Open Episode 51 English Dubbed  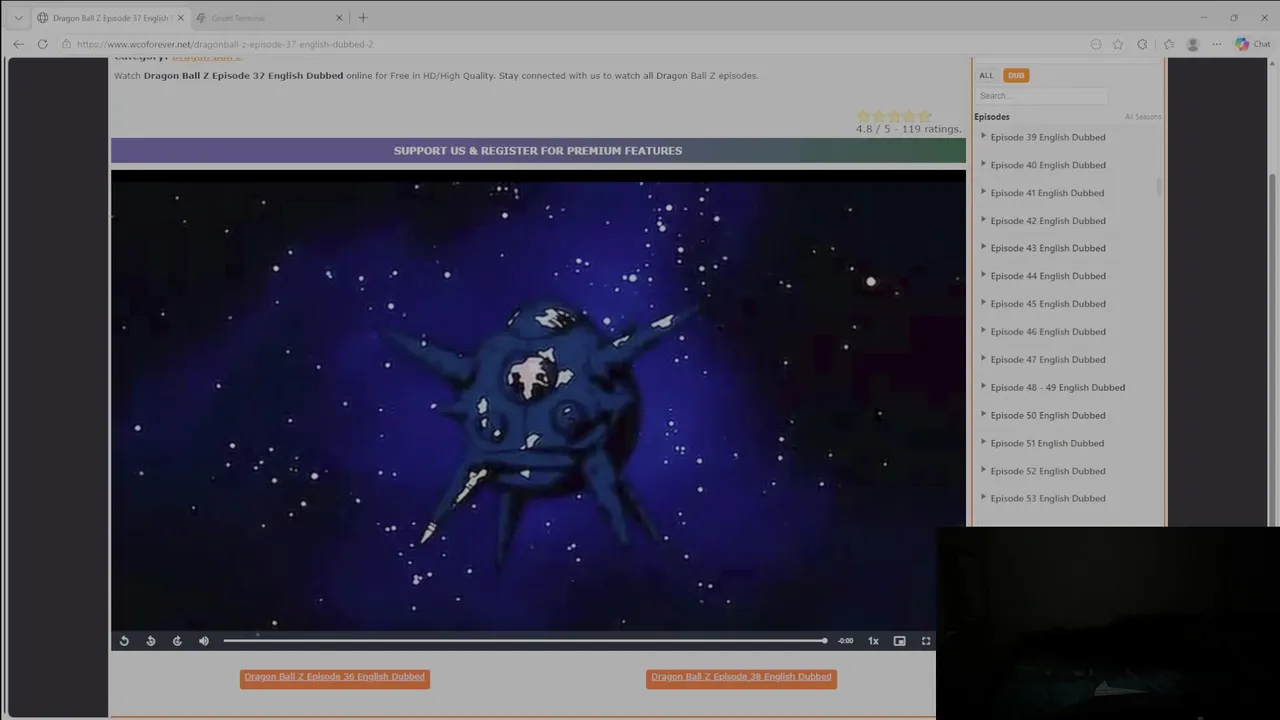pyautogui.click(x=1047, y=443)
